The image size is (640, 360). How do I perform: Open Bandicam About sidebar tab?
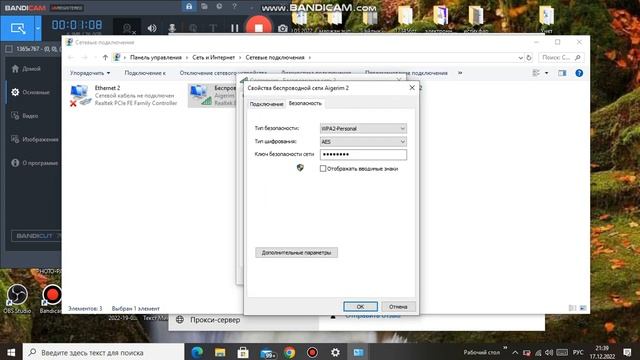click(35, 163)
